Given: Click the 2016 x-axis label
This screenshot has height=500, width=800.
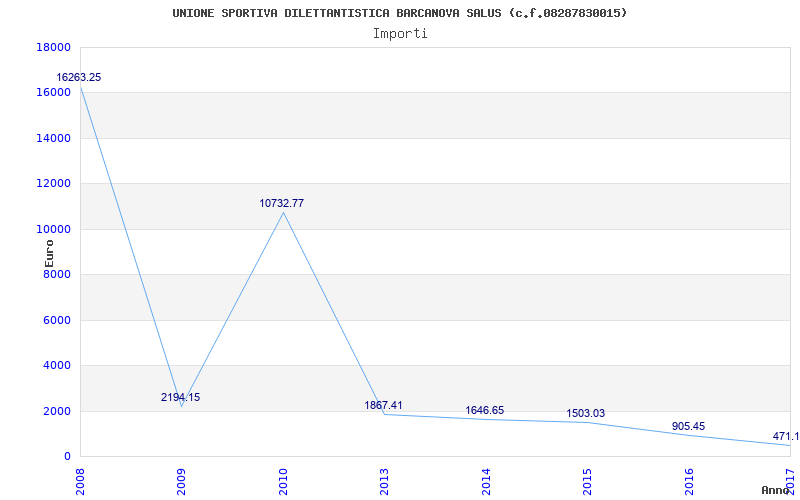Looking at the screenshot, I should point(689,482).
